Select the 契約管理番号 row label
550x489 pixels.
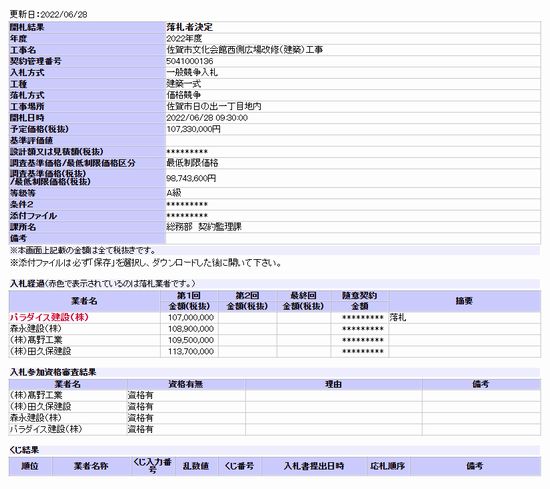point(35,61)
